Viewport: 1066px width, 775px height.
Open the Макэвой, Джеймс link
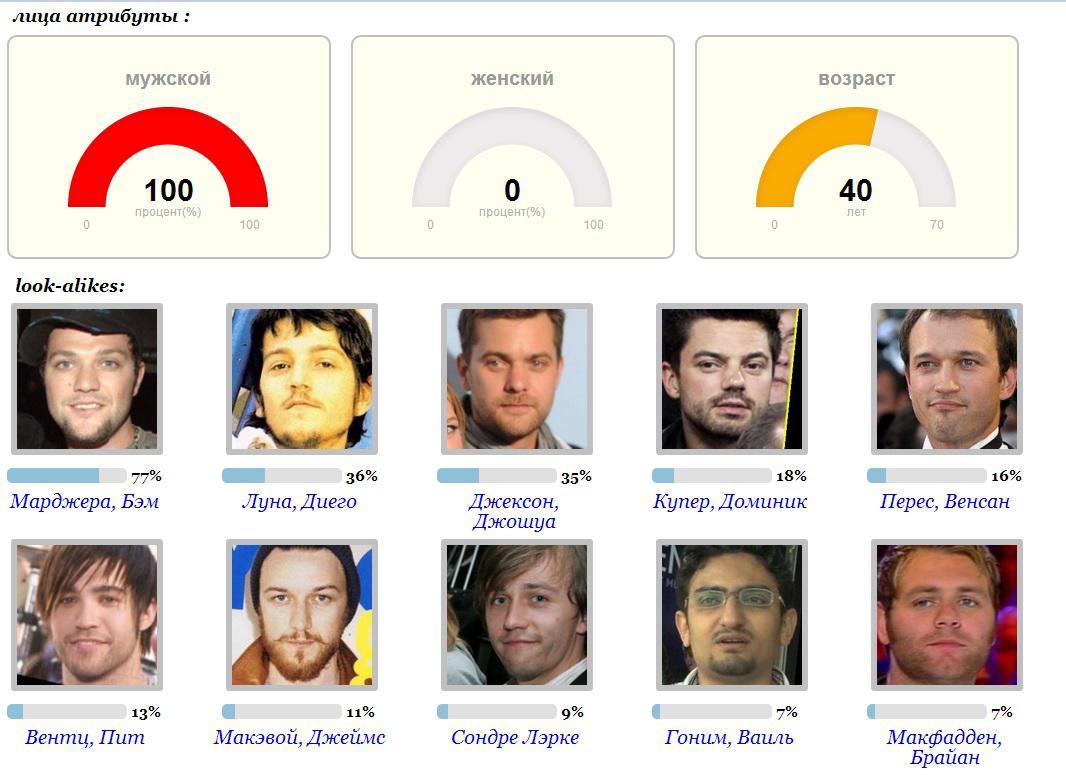coord(299,738)
